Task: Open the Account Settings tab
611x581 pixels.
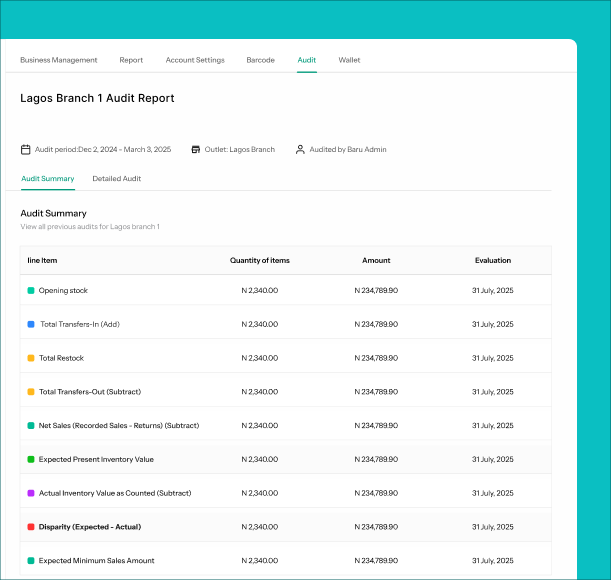Action: pos(195,60)
